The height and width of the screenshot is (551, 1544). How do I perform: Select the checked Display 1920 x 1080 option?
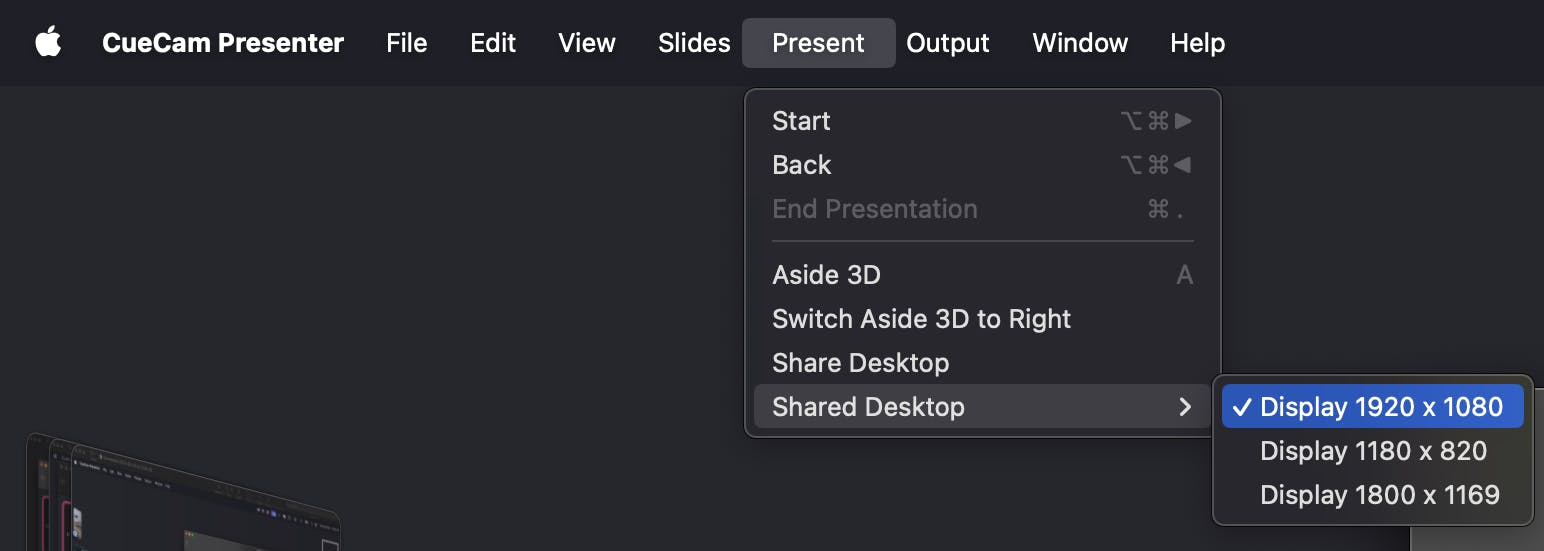pos(1380,407)
